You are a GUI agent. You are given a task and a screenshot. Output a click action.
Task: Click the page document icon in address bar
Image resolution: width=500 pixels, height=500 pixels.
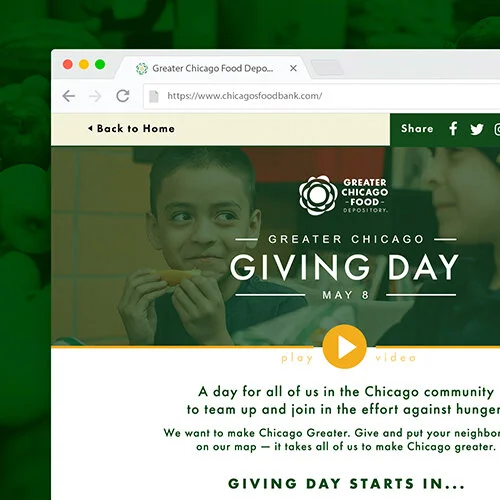point(154,96)
